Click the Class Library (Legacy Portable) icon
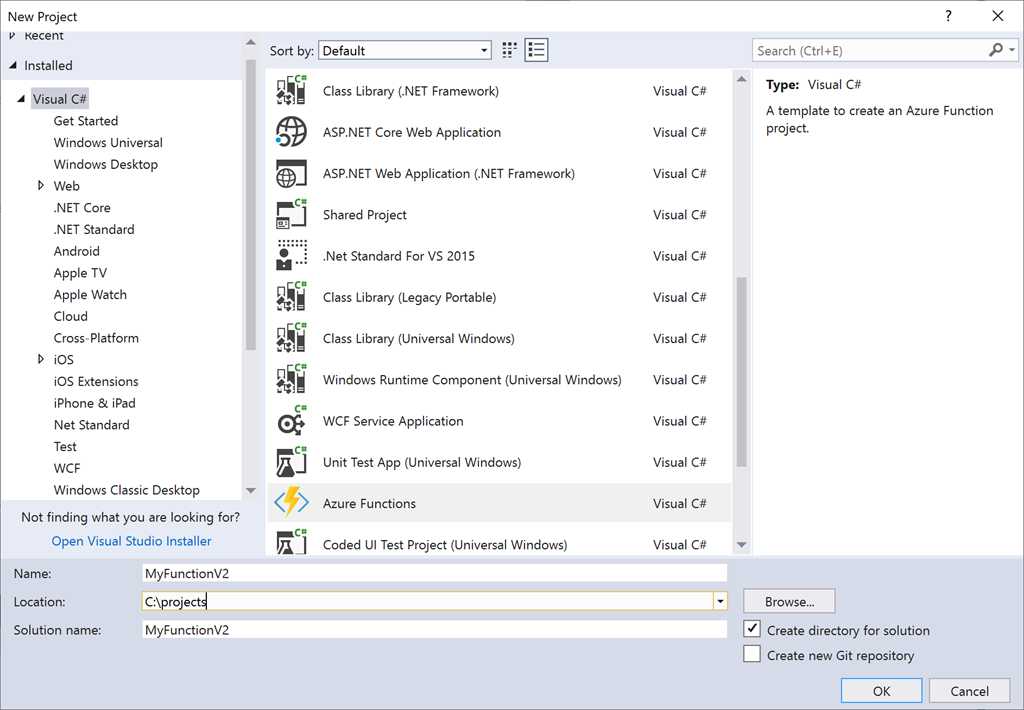Image resolution: width=1024 pixels, height=710 pixels. tap(291, 297)
